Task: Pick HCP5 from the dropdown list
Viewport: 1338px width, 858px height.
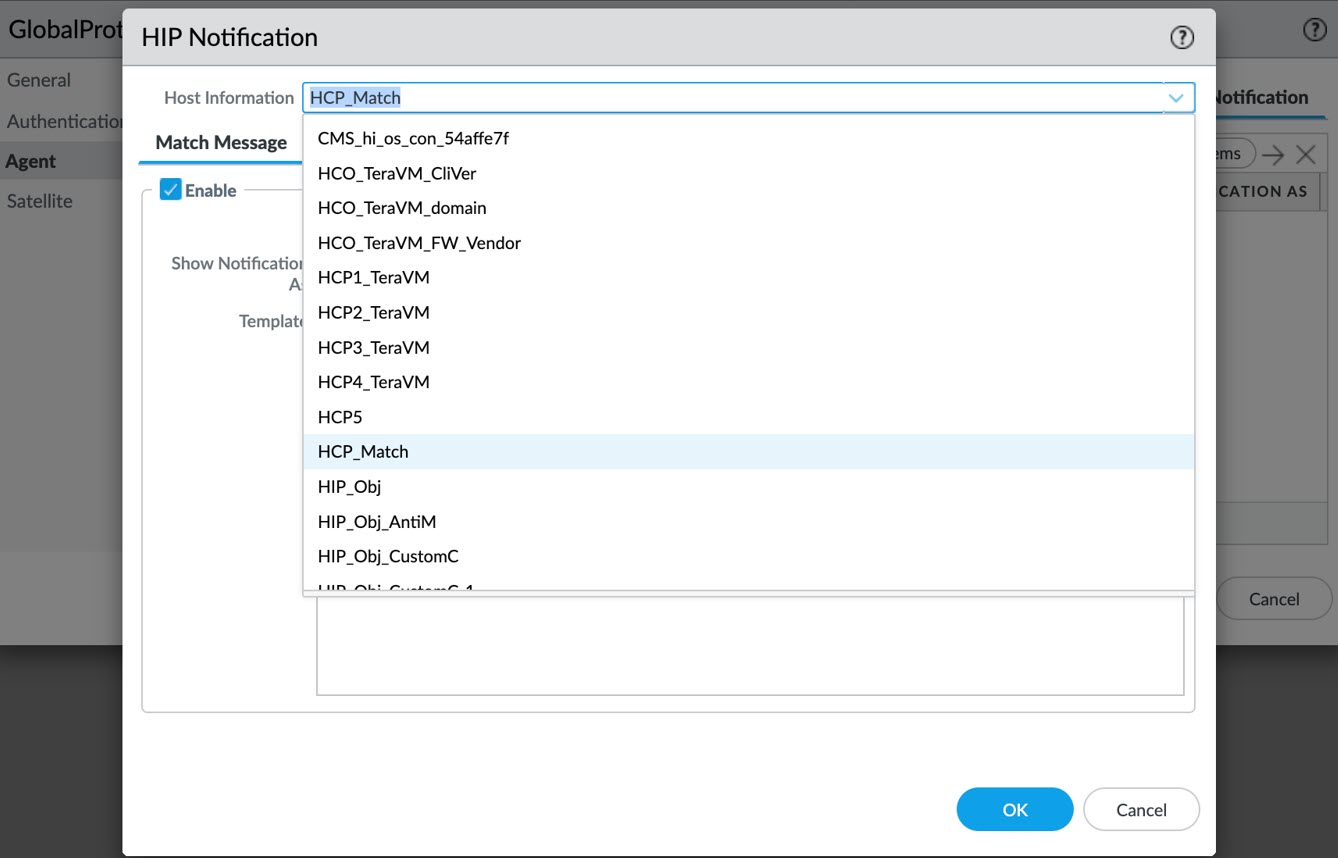Action: pyautogui.click(x=340, y=417)
